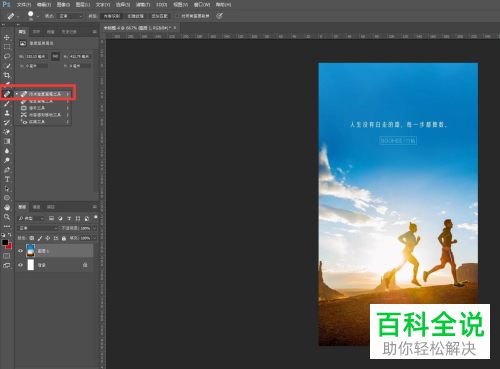This screenshot has height=369, width=500.
Task: Select the Horizontal Type tool
Action: click(x=7, y=179)
